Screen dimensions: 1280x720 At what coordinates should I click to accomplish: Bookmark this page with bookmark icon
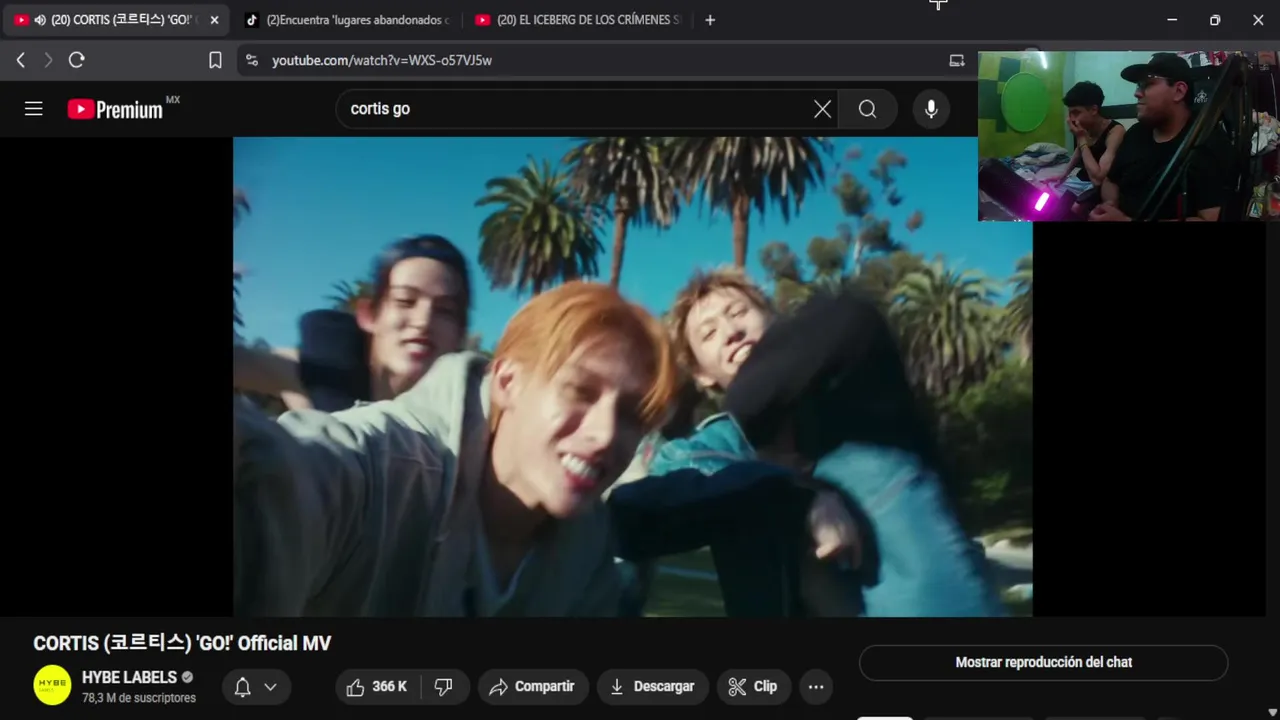[215, 60]
